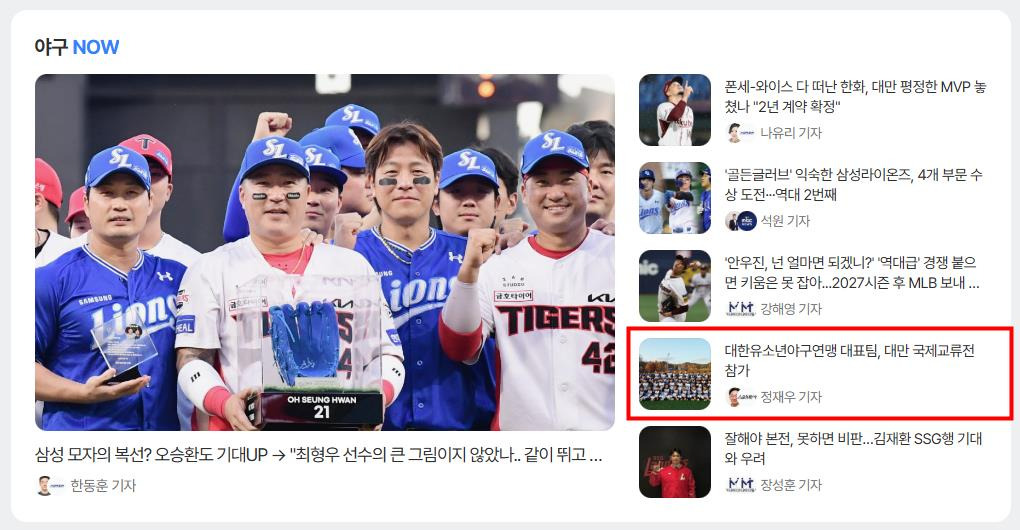Read 폰세-와이스 한화 MVP article
The height and width of the screenshot is (530, 1020).
pos(855,96)
